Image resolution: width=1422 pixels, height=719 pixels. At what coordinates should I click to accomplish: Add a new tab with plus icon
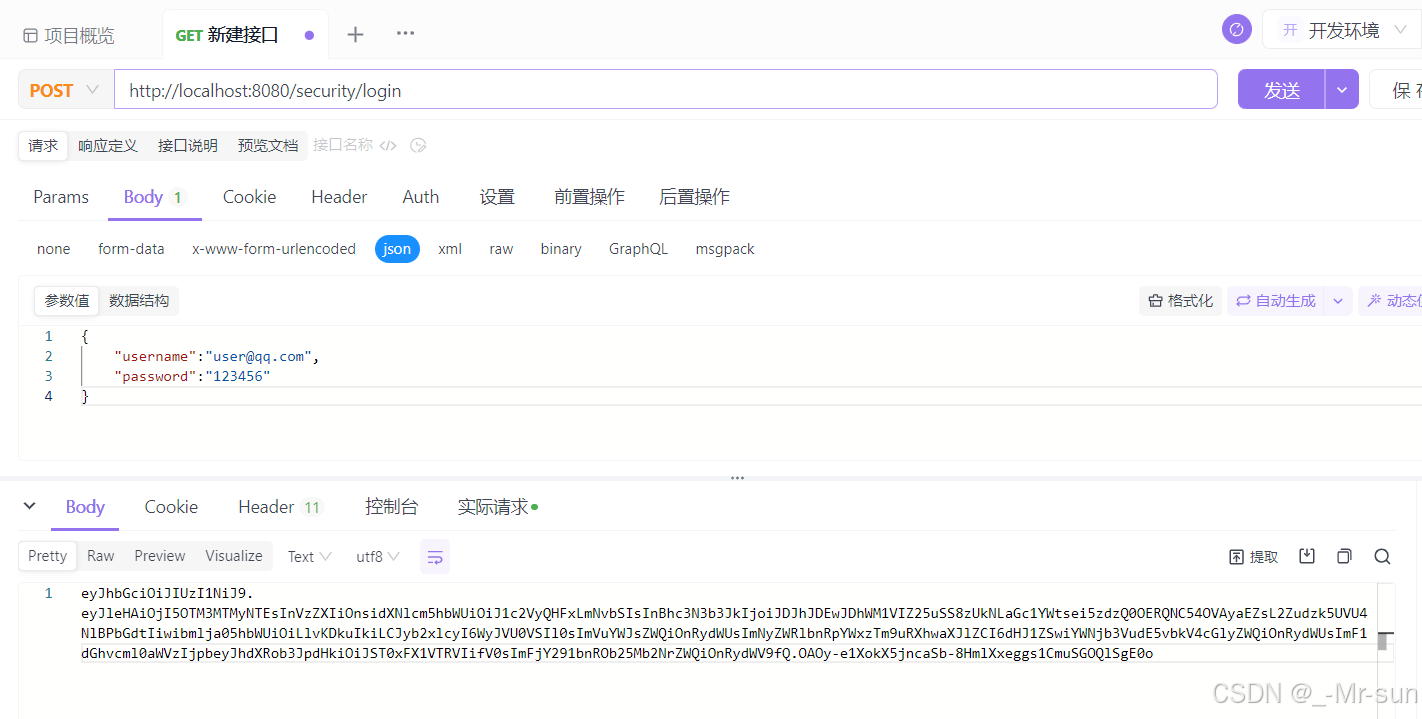pos(355,35)
